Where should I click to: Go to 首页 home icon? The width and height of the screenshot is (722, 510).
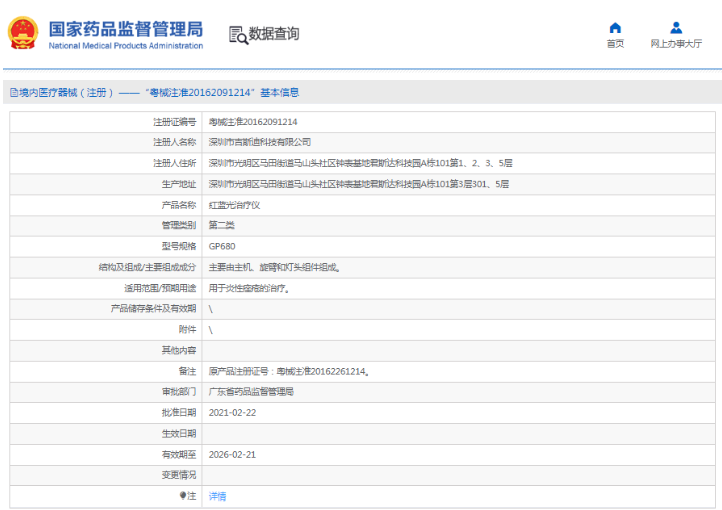615,28
